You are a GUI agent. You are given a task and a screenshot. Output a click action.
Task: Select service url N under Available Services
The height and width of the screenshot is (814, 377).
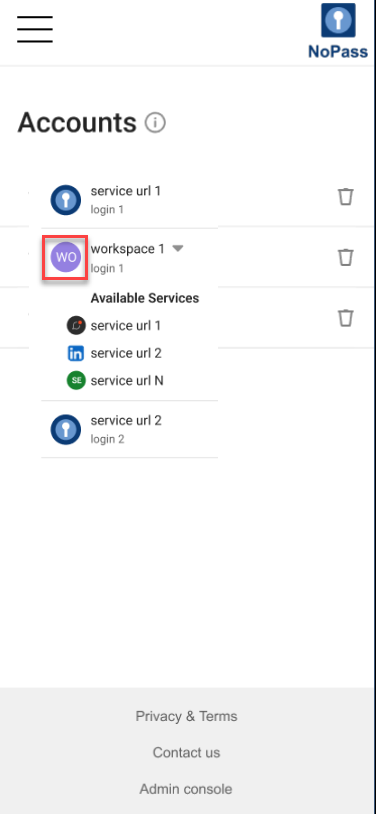tap(127, 381)
